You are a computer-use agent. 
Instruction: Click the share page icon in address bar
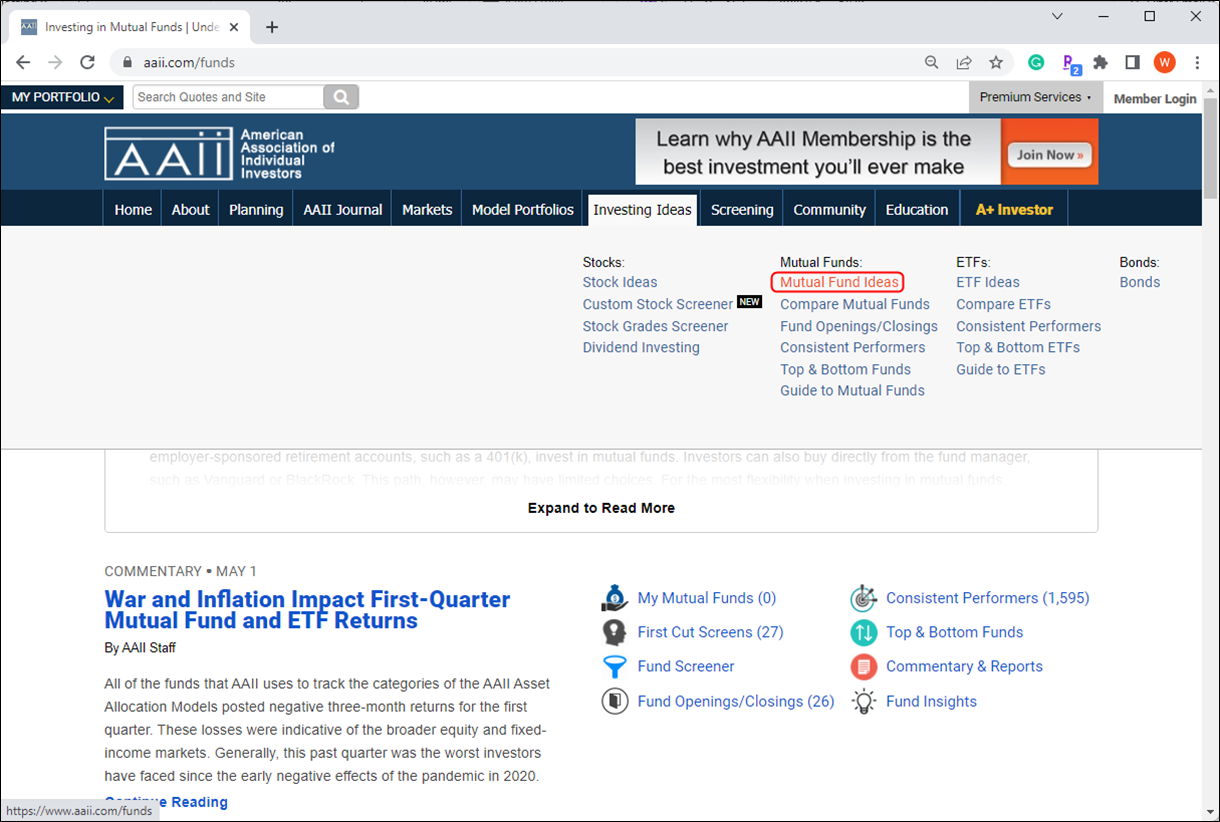point(964,62)
